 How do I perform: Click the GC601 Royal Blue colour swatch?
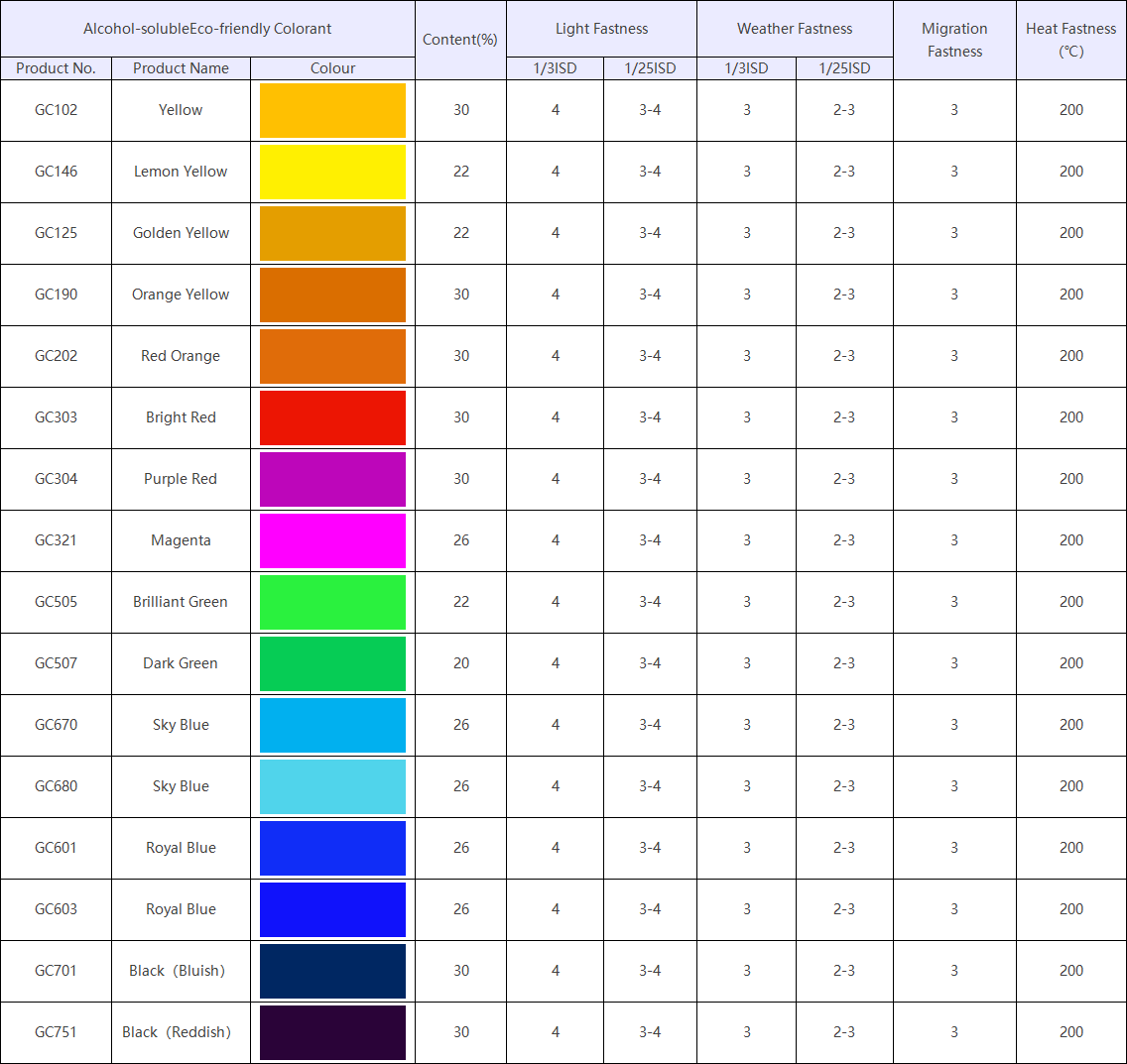click(332, 848)
